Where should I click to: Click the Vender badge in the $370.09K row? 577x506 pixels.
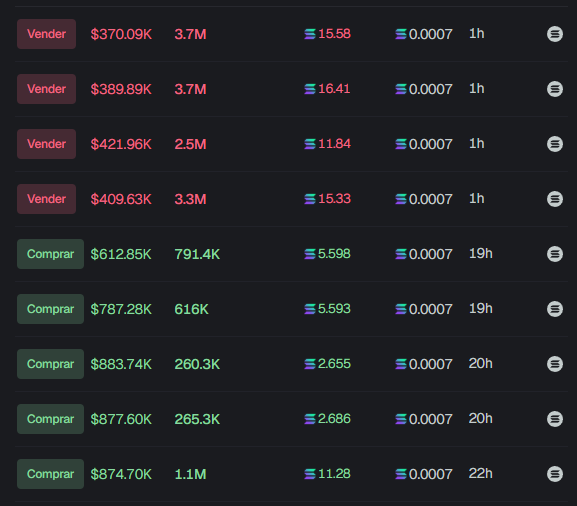(x=46, y=34)
